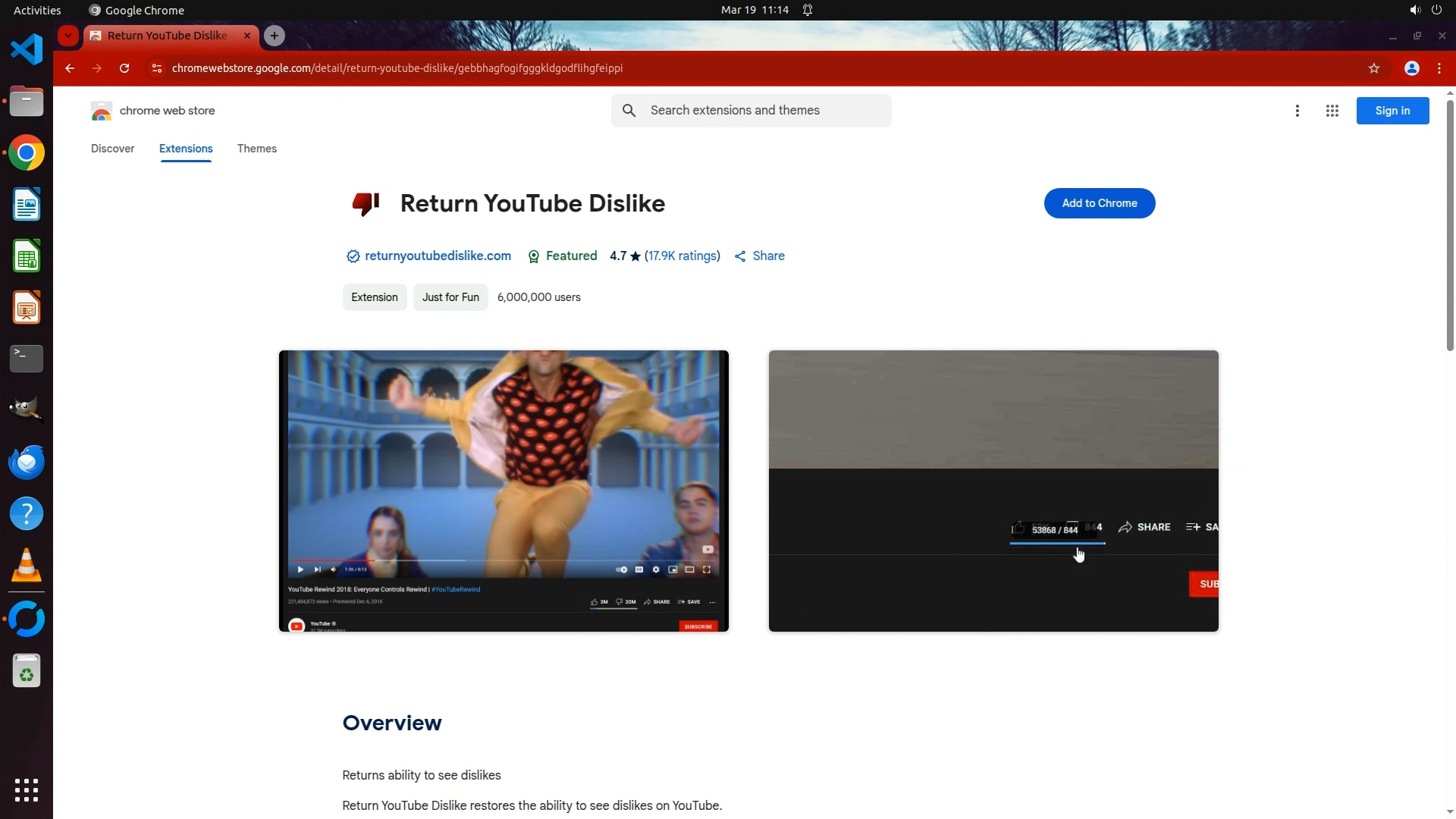Click the 17.9K ratings link
Image resolution: width=1456 pixels, height=819 pixels.
[682, 256]
